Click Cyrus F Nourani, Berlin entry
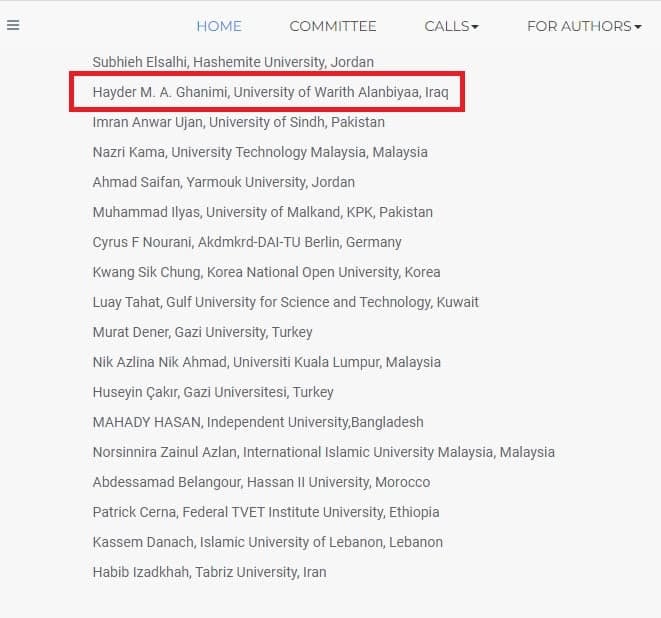This screenshot has height=618, width=661. tap(247, 242)
